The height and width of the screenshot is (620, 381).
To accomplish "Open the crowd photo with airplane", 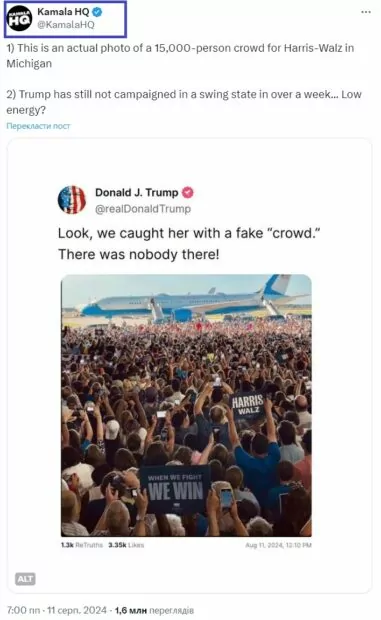I will coord(186,405).
